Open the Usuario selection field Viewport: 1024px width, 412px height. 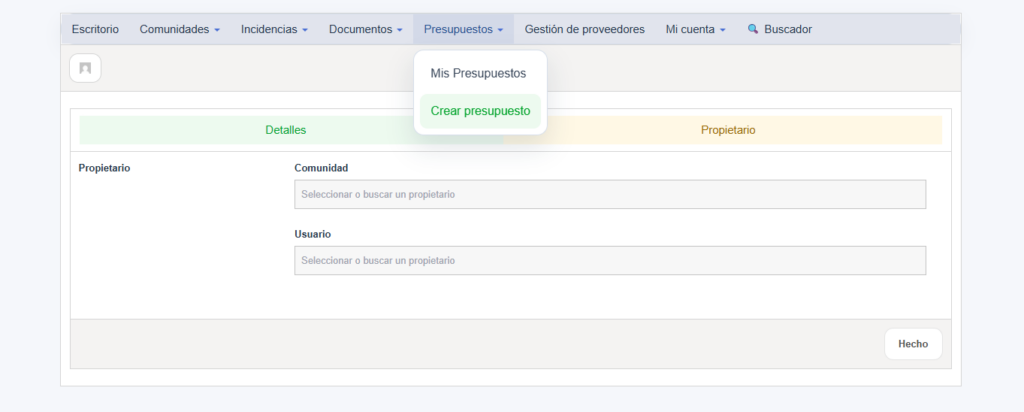tap(610, 261)
